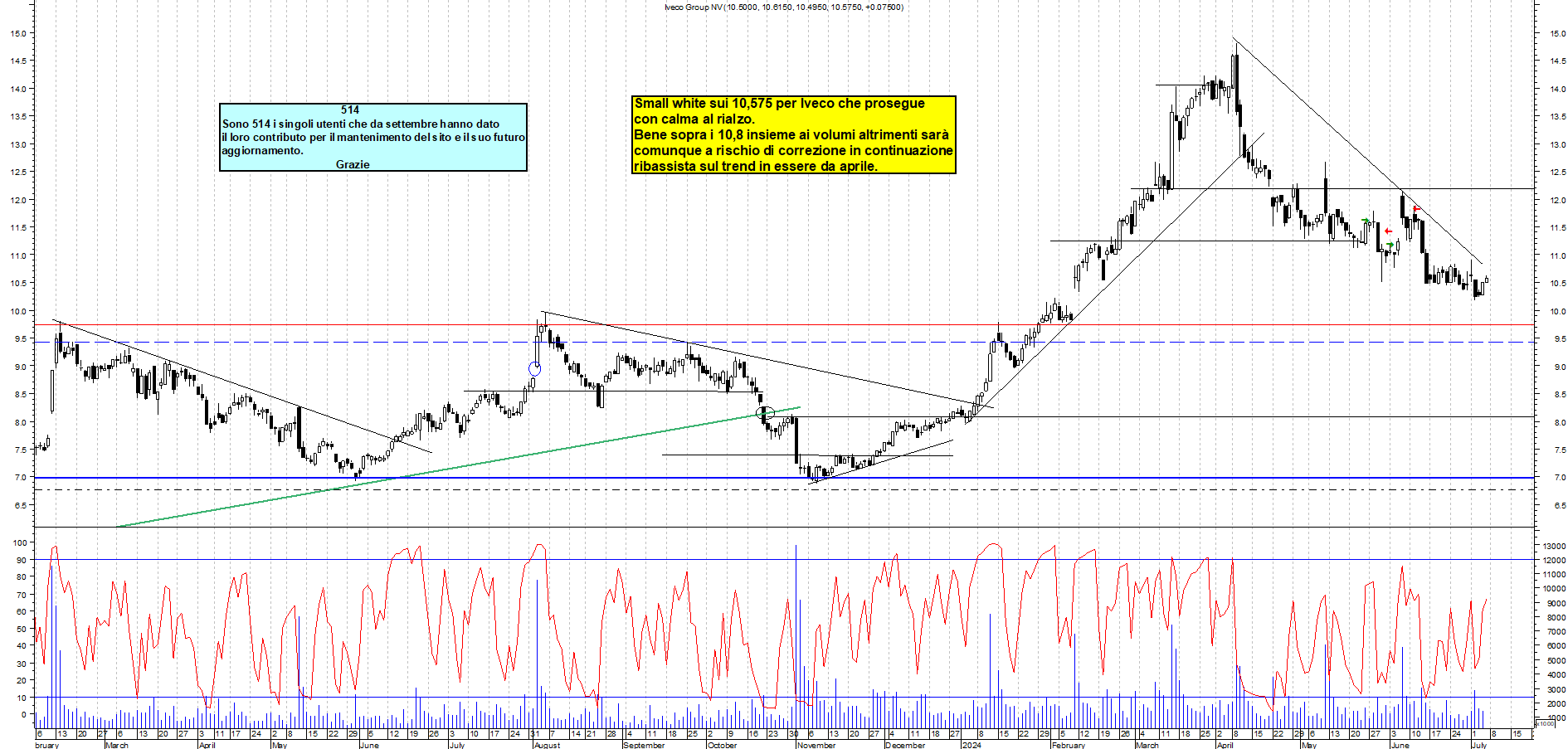Select the green ascending trendline
Viewport: 1568px width, 749px height.
click(x=458, y=467)
